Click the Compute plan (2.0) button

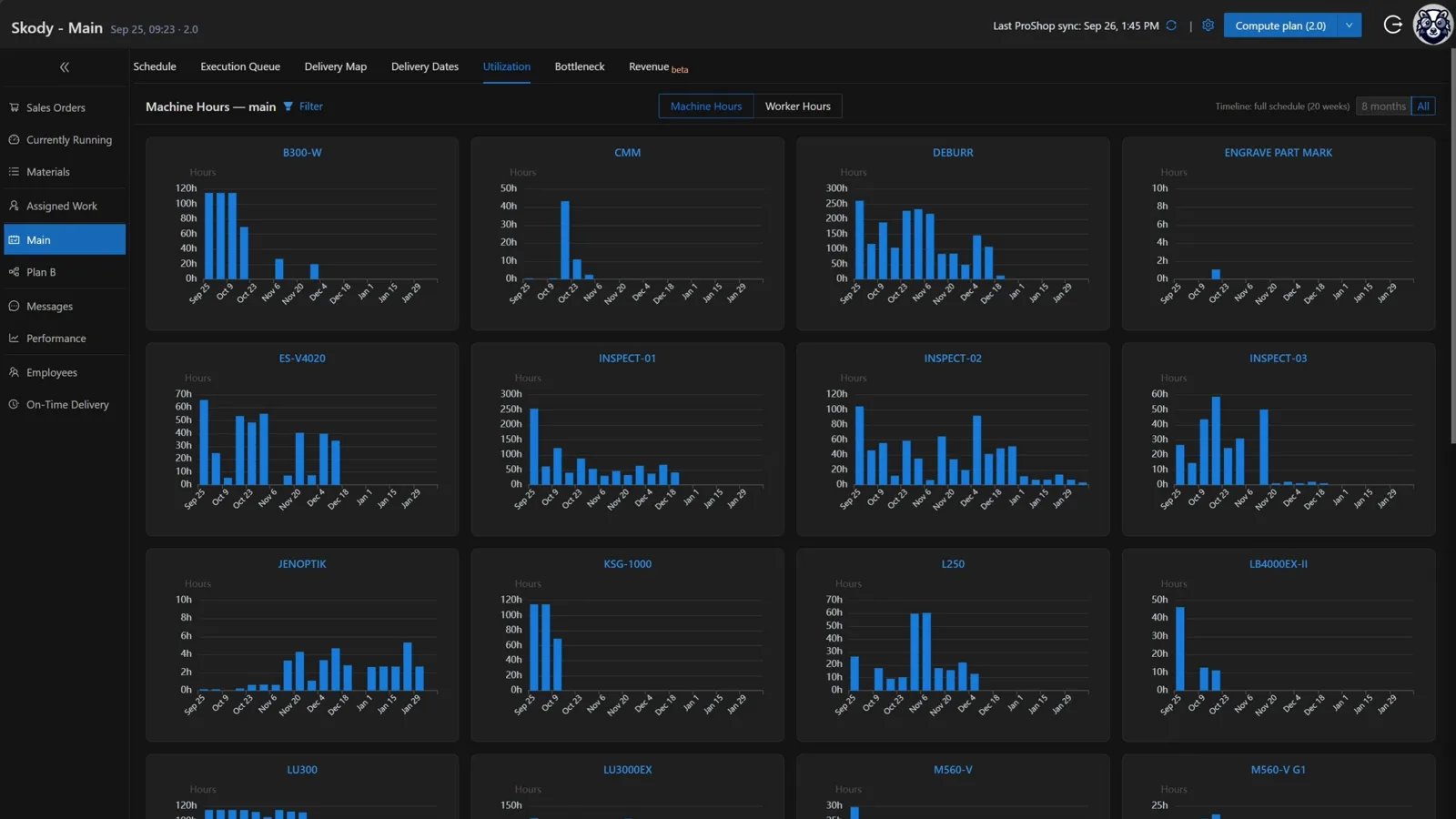[x=1280, y=25]
